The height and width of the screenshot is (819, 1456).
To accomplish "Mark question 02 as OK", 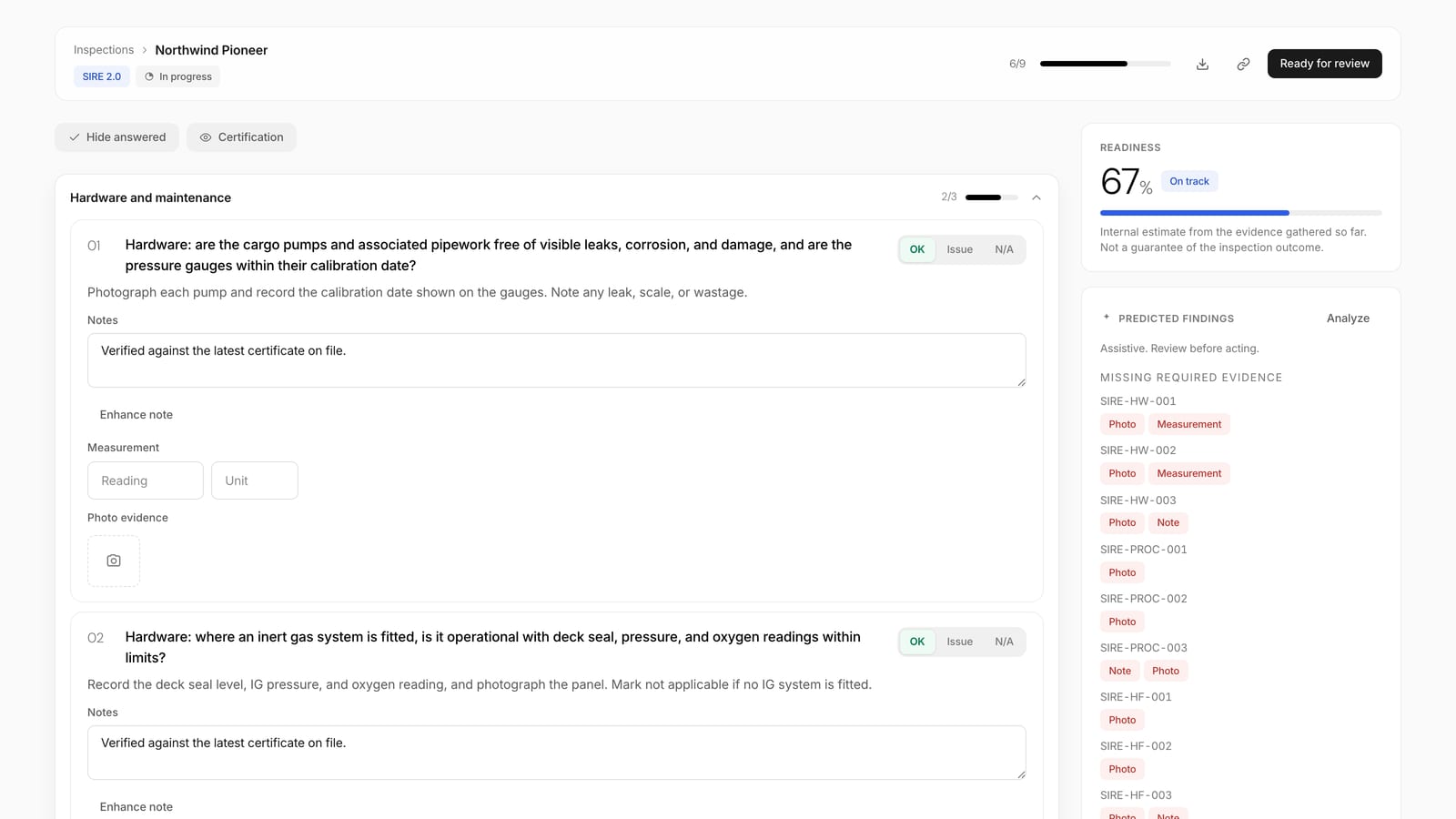I will click(917, 642).
